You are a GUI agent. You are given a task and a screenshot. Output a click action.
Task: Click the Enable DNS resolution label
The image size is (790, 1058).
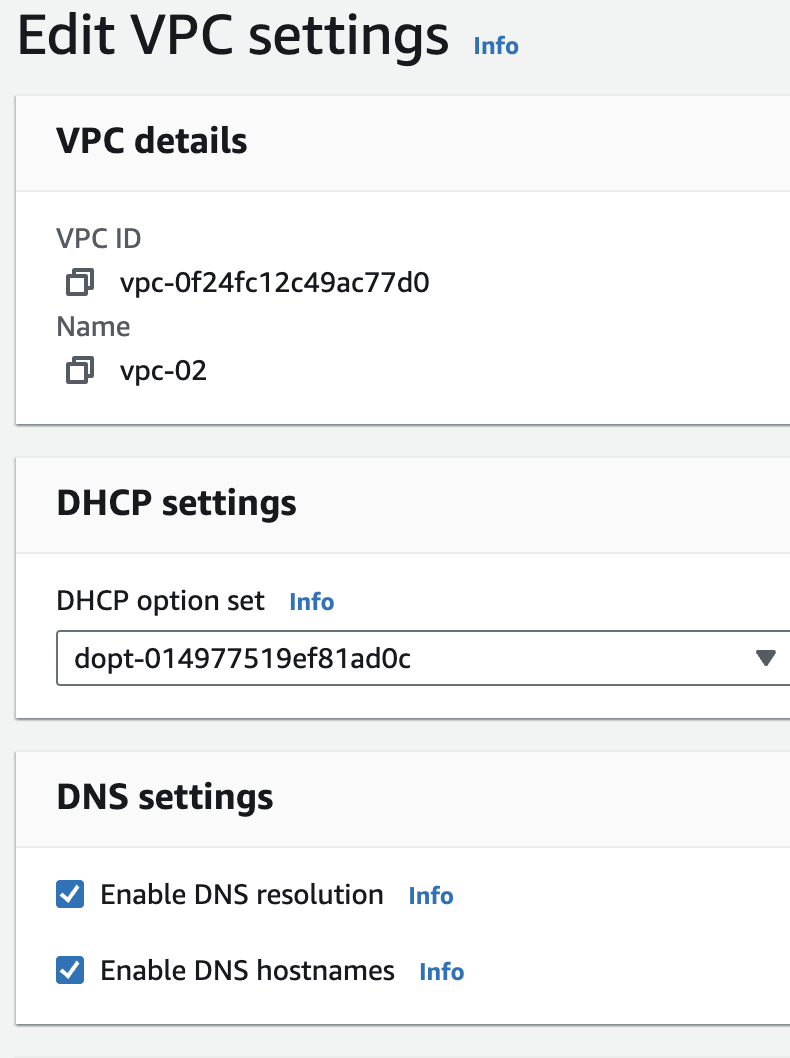(x=242, y=895)
